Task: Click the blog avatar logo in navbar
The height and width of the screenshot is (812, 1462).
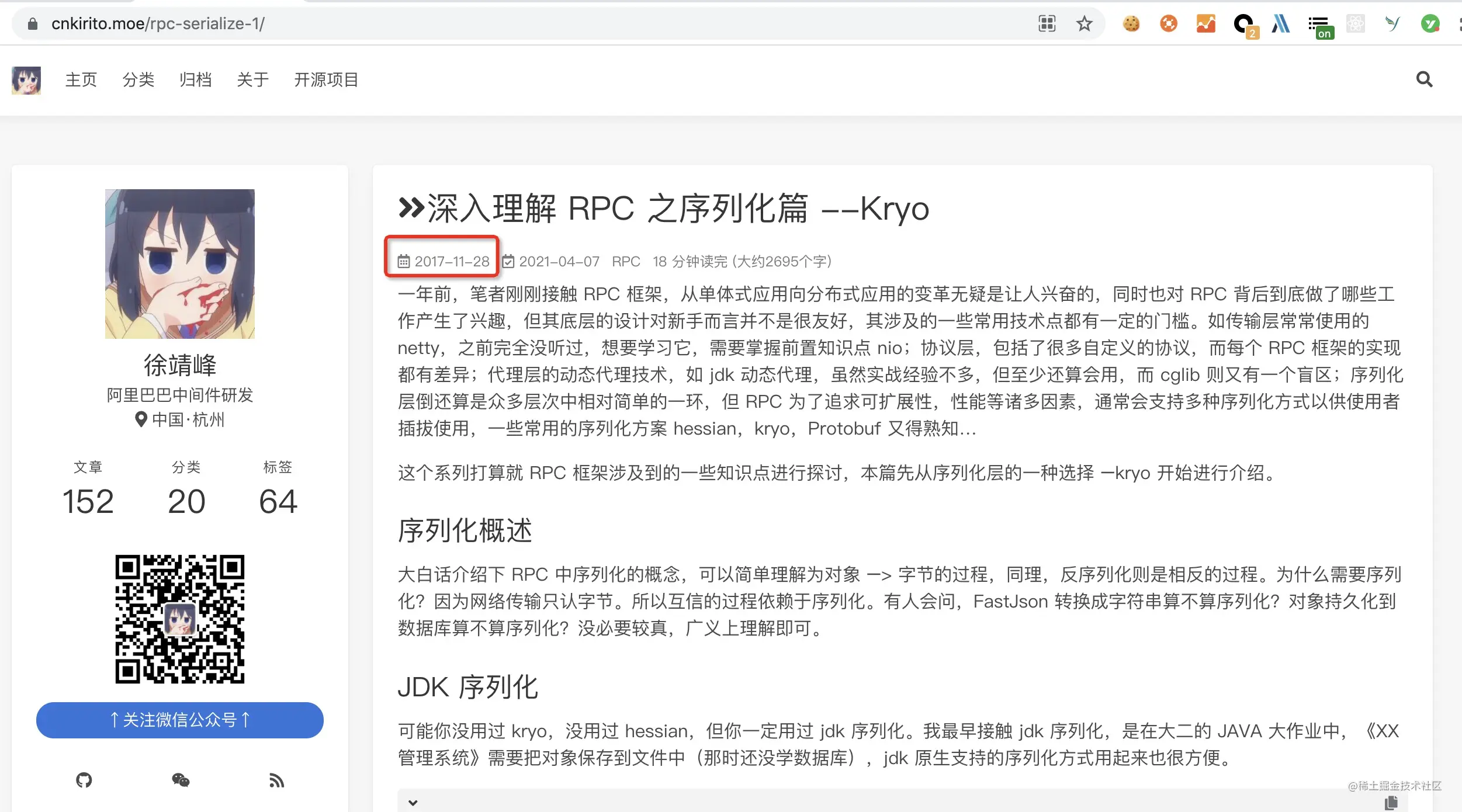Action: 26,80
